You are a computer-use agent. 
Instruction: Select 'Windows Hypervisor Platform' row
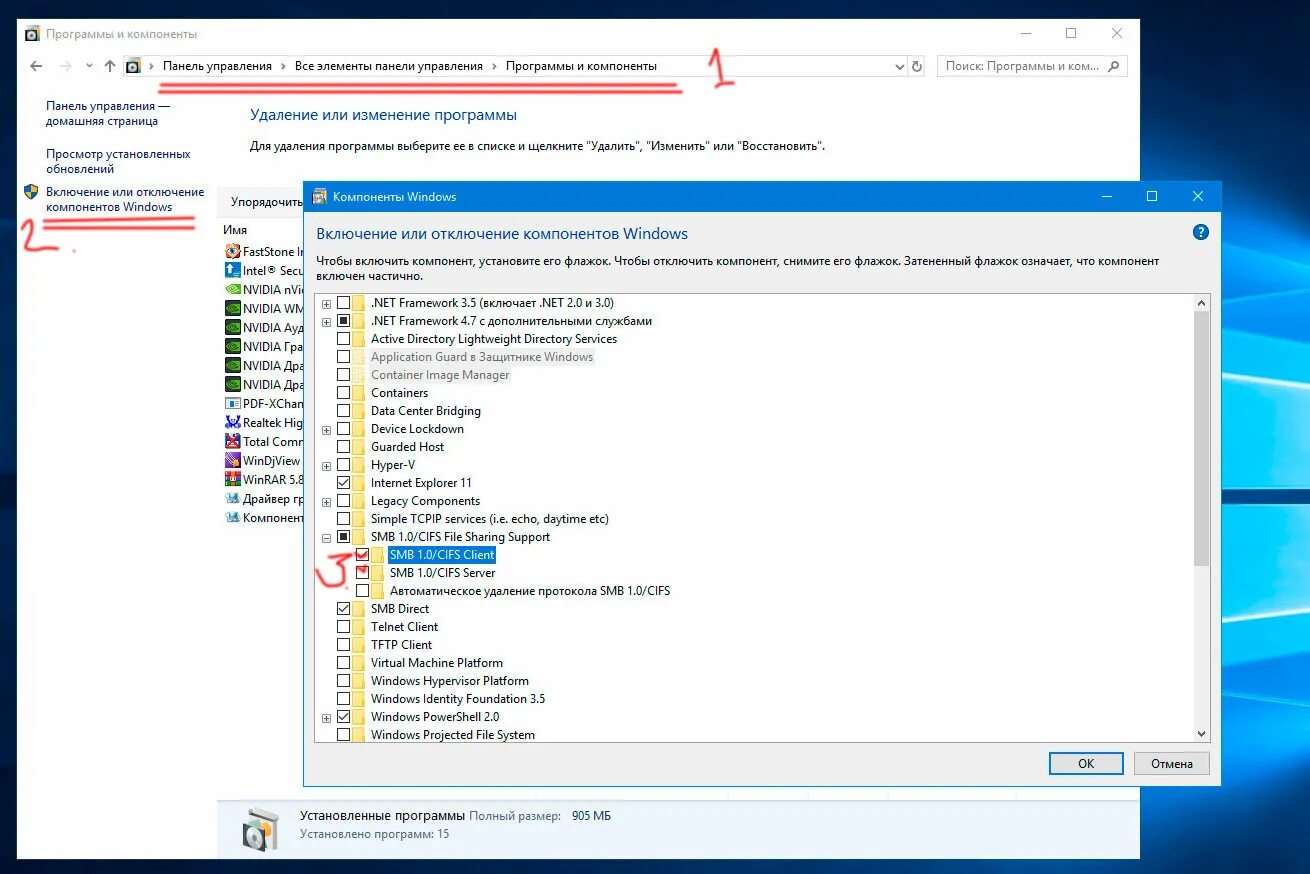(450, 681)
